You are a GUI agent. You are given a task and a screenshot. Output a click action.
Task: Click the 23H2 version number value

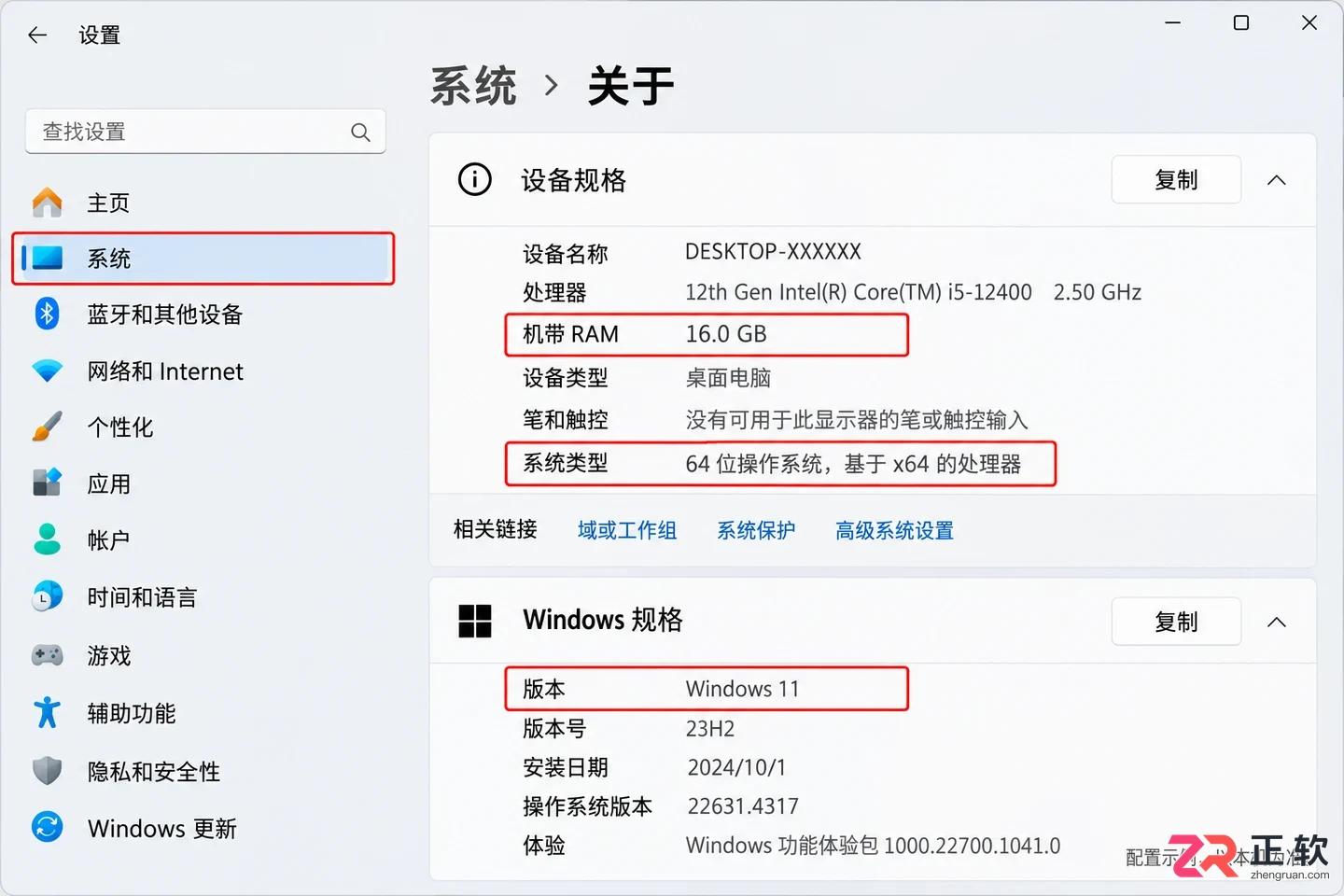tap(710, 729)
